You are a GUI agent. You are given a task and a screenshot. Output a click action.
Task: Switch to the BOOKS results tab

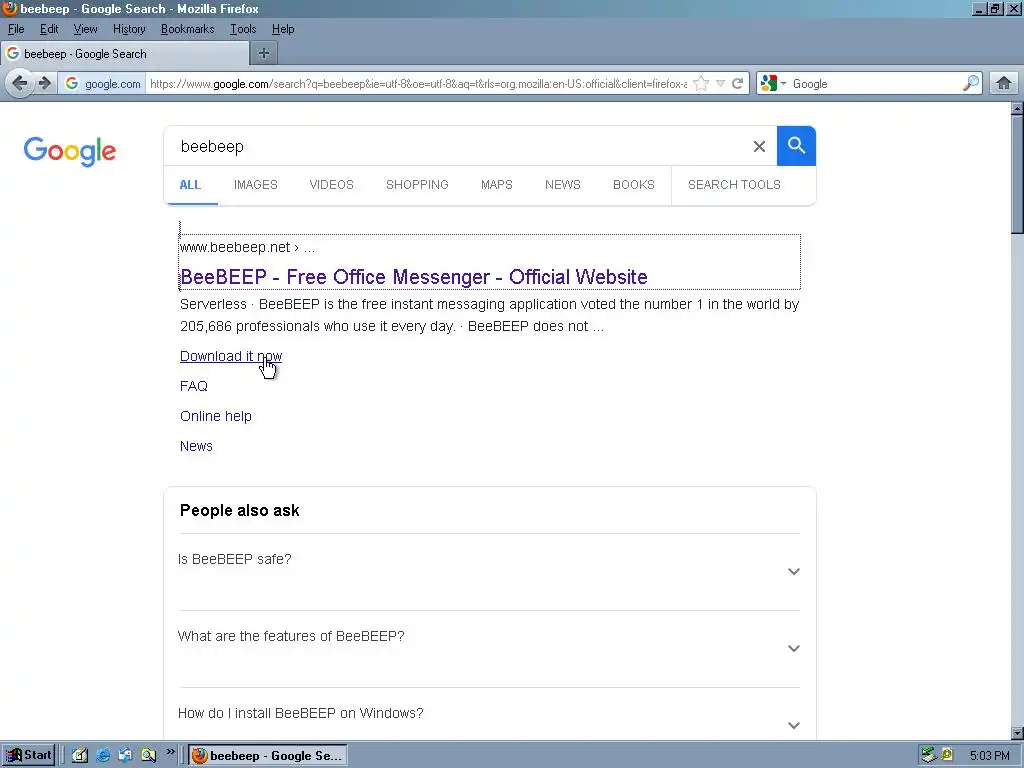tap(633, 185)
